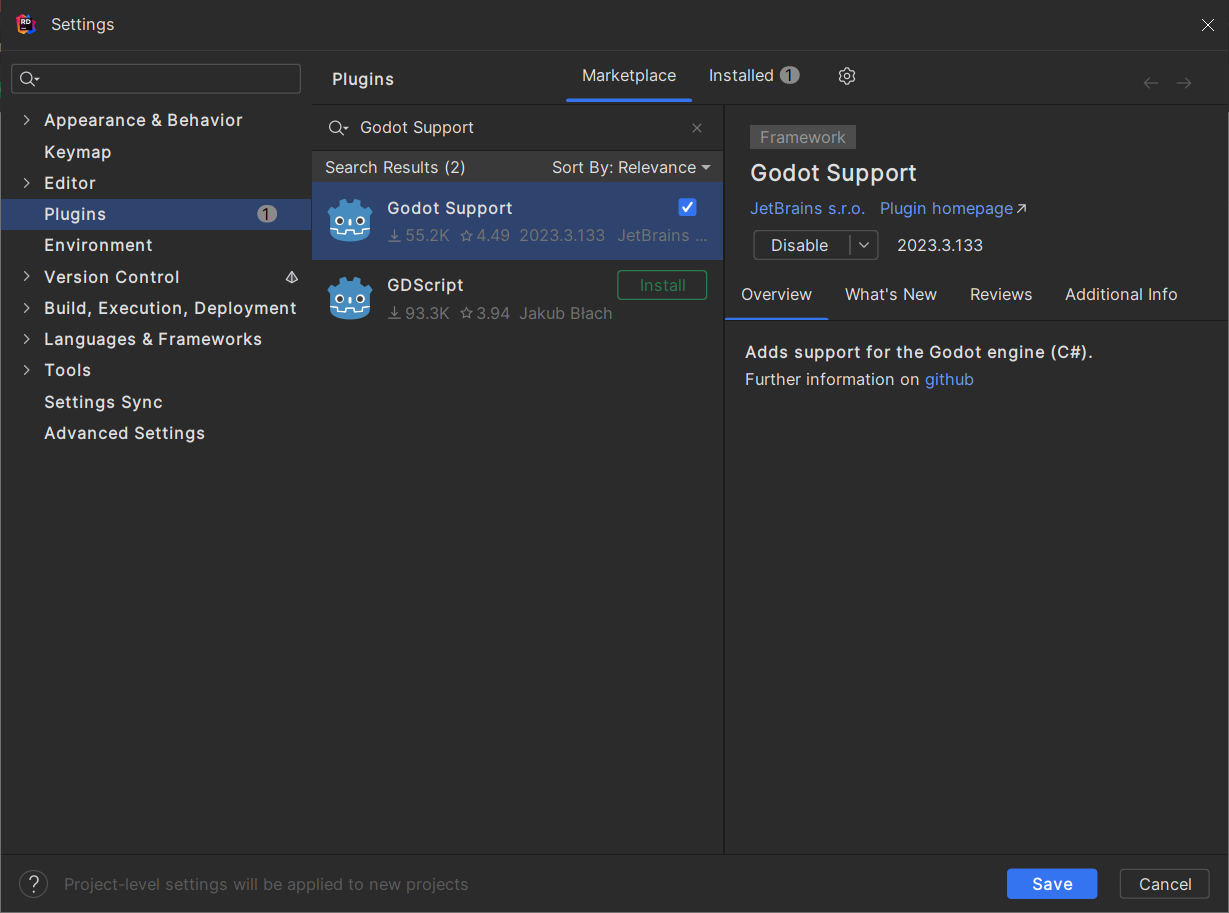Click the Installed tab count badge
The image size is (1229, 913).
[x=790, y=75]
